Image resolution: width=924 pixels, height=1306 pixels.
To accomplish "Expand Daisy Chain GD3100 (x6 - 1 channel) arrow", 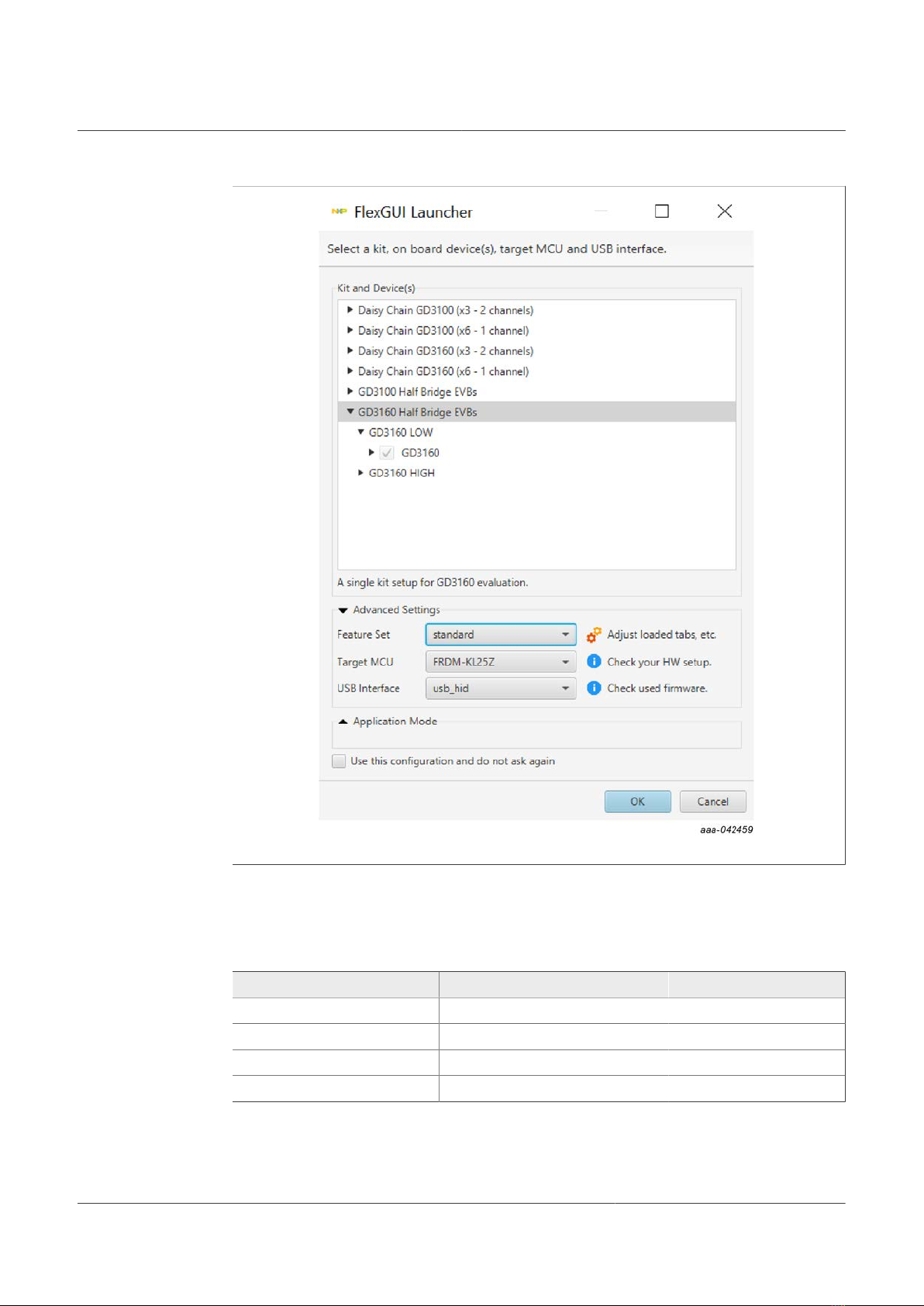I will [x=350, y=330].
